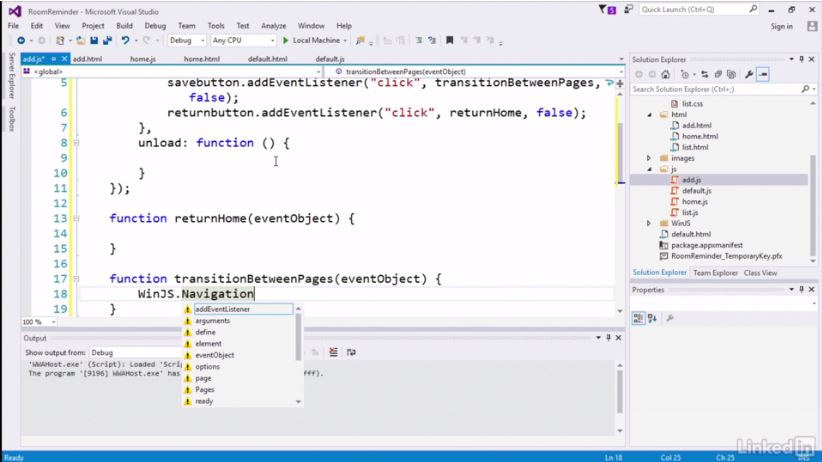The image size is (822, 462).
Task: Open the Show output from Debug dropdown
Action: pyautogui.click(x=135, y=352)
